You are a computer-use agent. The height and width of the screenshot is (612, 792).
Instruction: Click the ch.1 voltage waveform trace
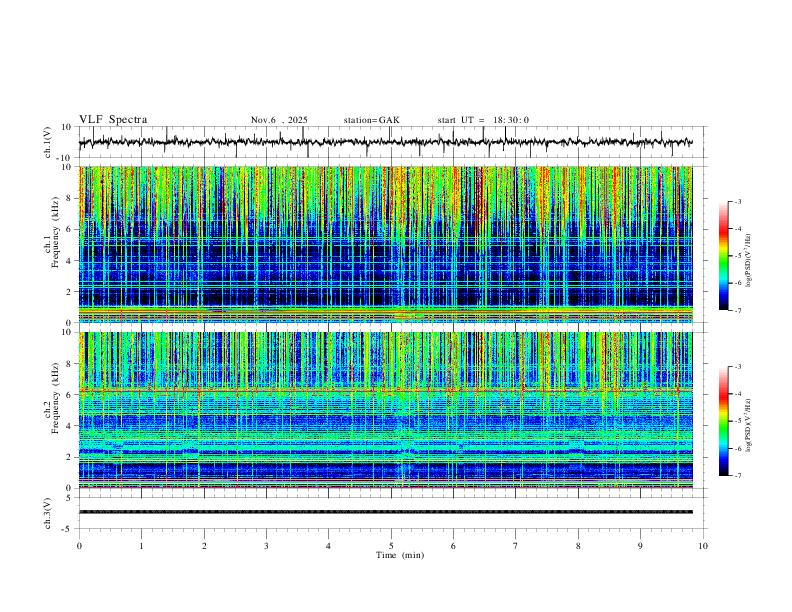pos(385,142)
